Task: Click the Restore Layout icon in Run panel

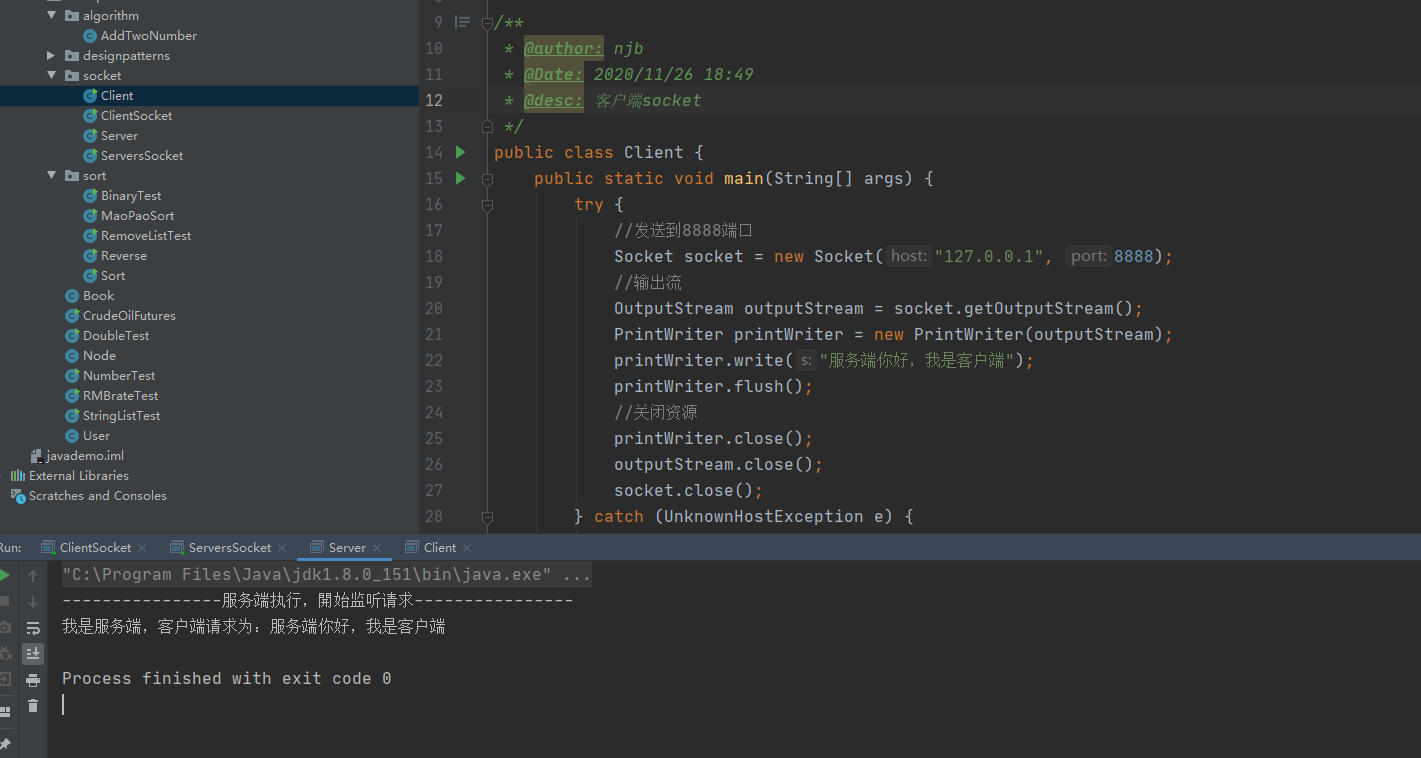Action: [x=5, y=711]
